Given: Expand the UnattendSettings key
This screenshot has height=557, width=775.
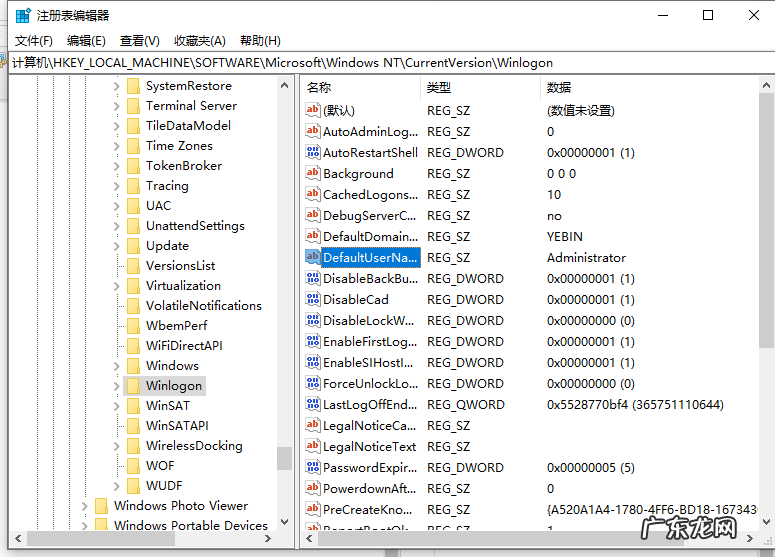Looking at the screenshot, I should pyautogui.click(x=116, y=226).
